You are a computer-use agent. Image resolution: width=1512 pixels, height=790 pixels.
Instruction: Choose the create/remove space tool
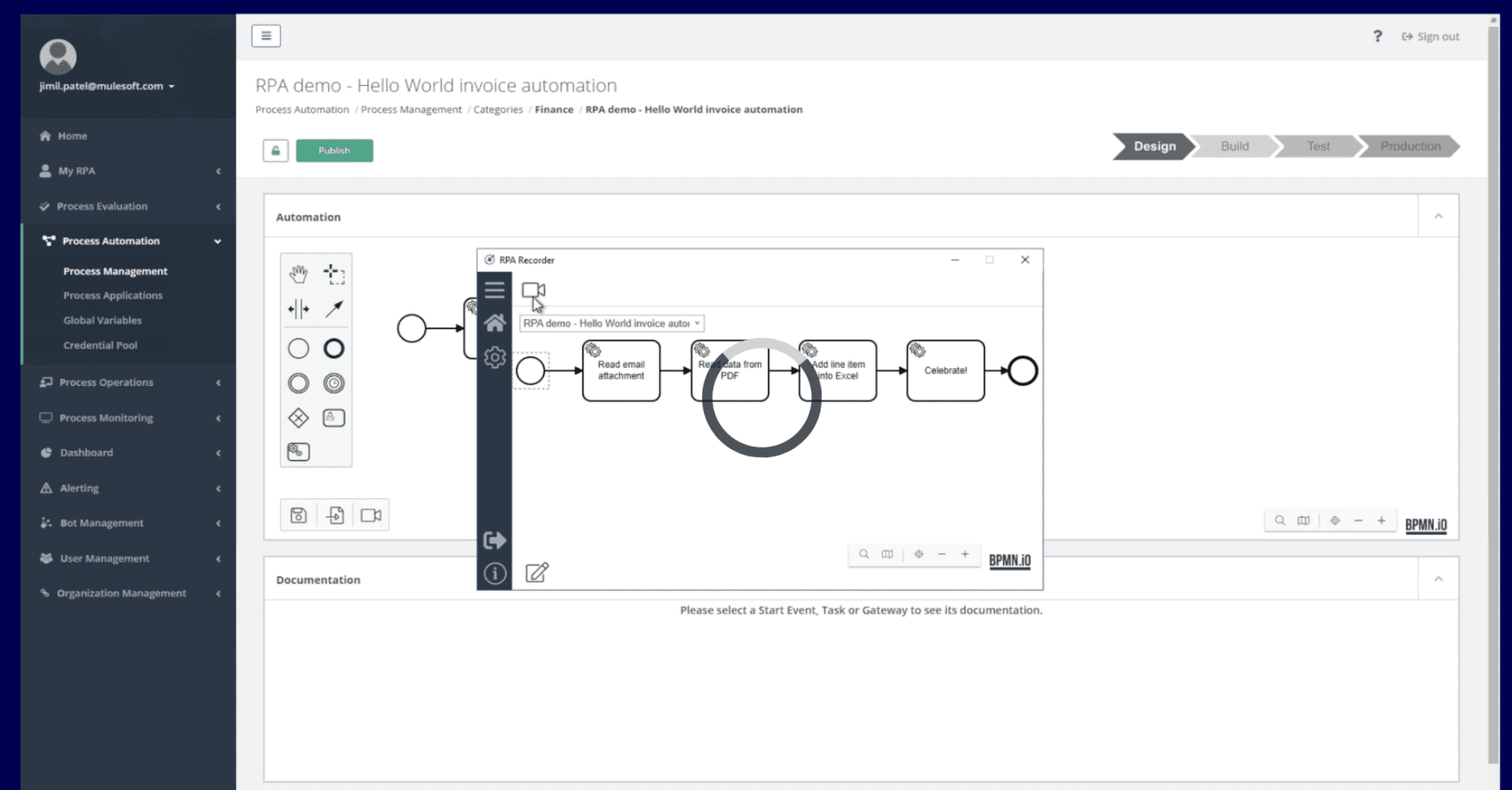pyautogui.click(x=298, y=309)
